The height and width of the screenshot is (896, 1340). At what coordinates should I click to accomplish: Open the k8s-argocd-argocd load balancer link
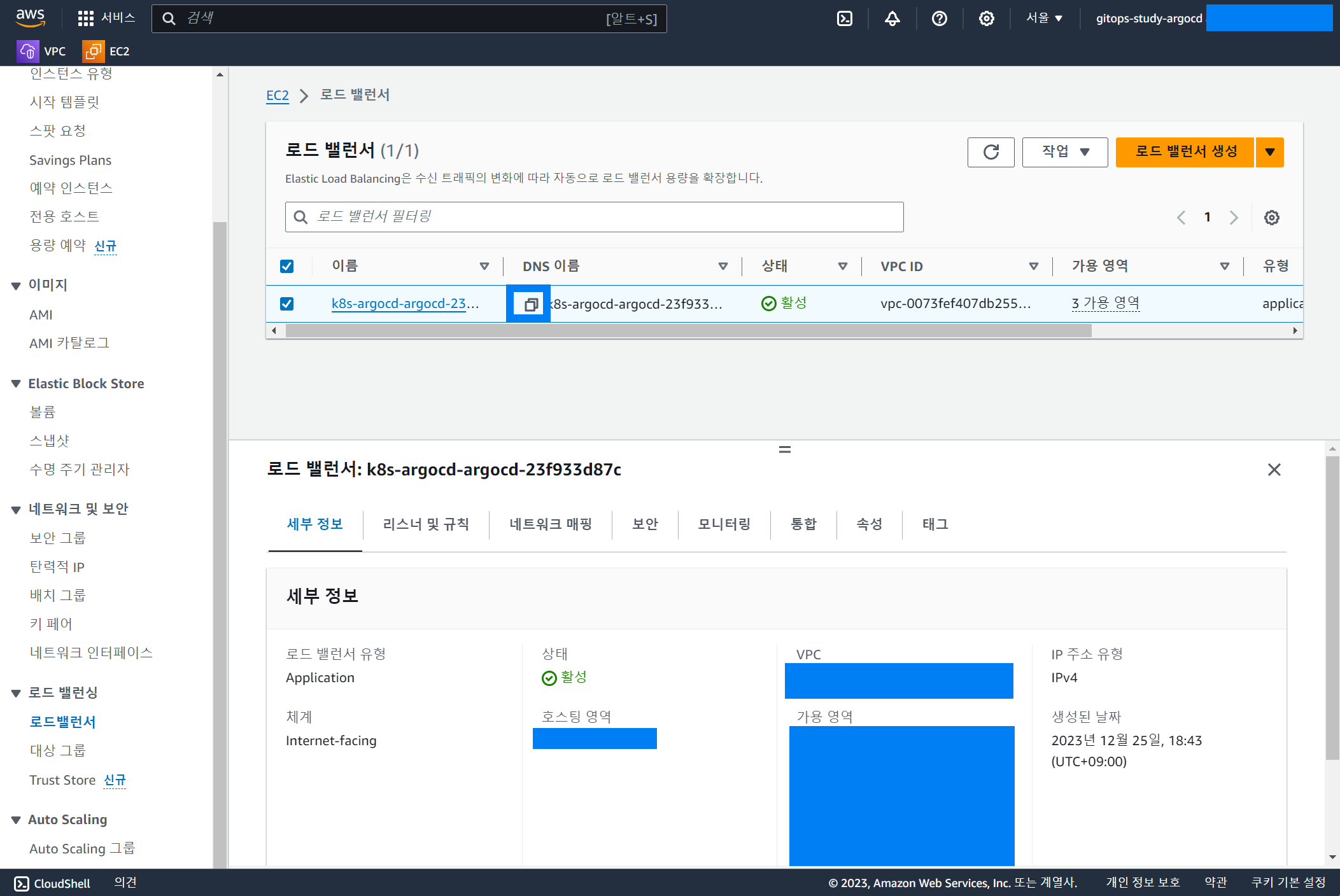399,304
